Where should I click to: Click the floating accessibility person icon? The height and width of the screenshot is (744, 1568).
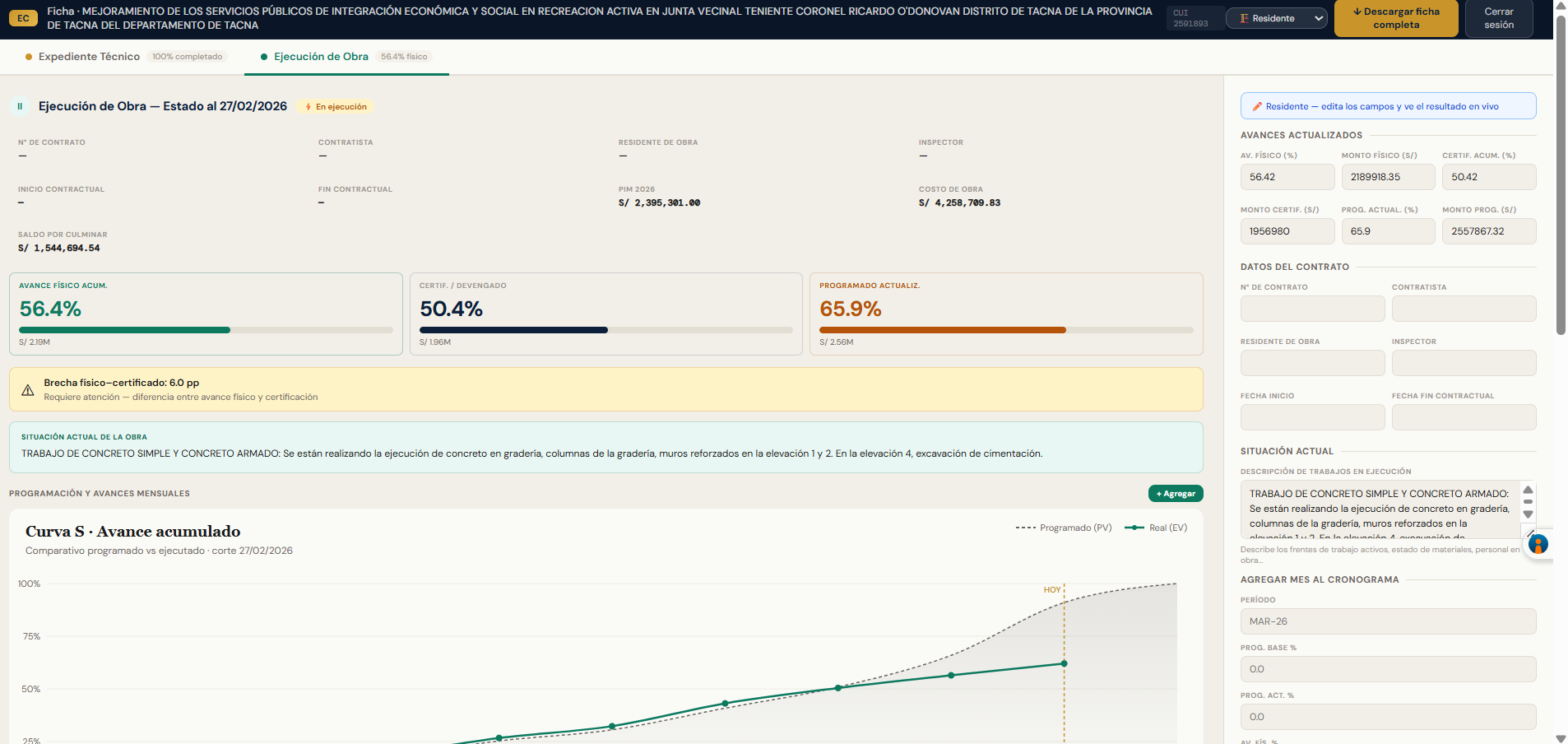(x=1538, y=544)
